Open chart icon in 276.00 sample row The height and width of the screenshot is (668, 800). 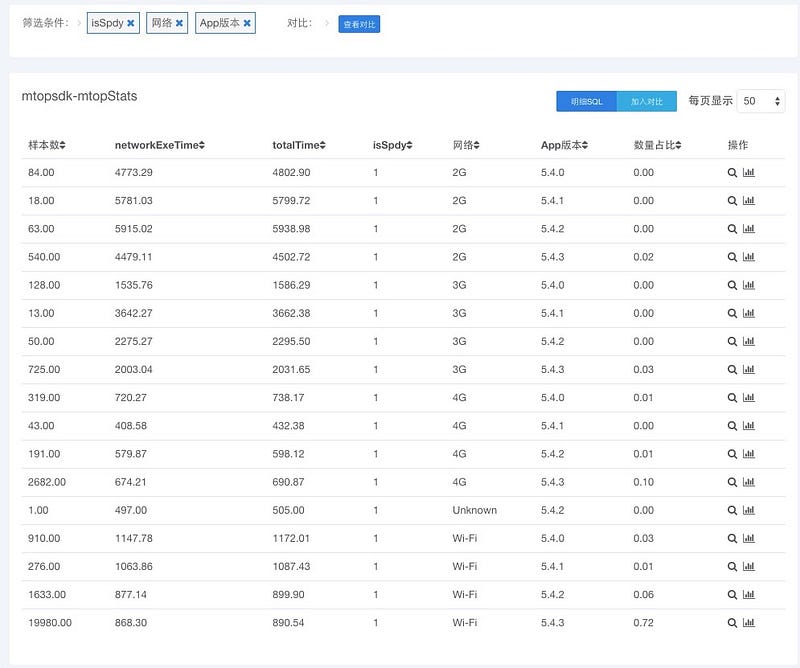point(748,566)
